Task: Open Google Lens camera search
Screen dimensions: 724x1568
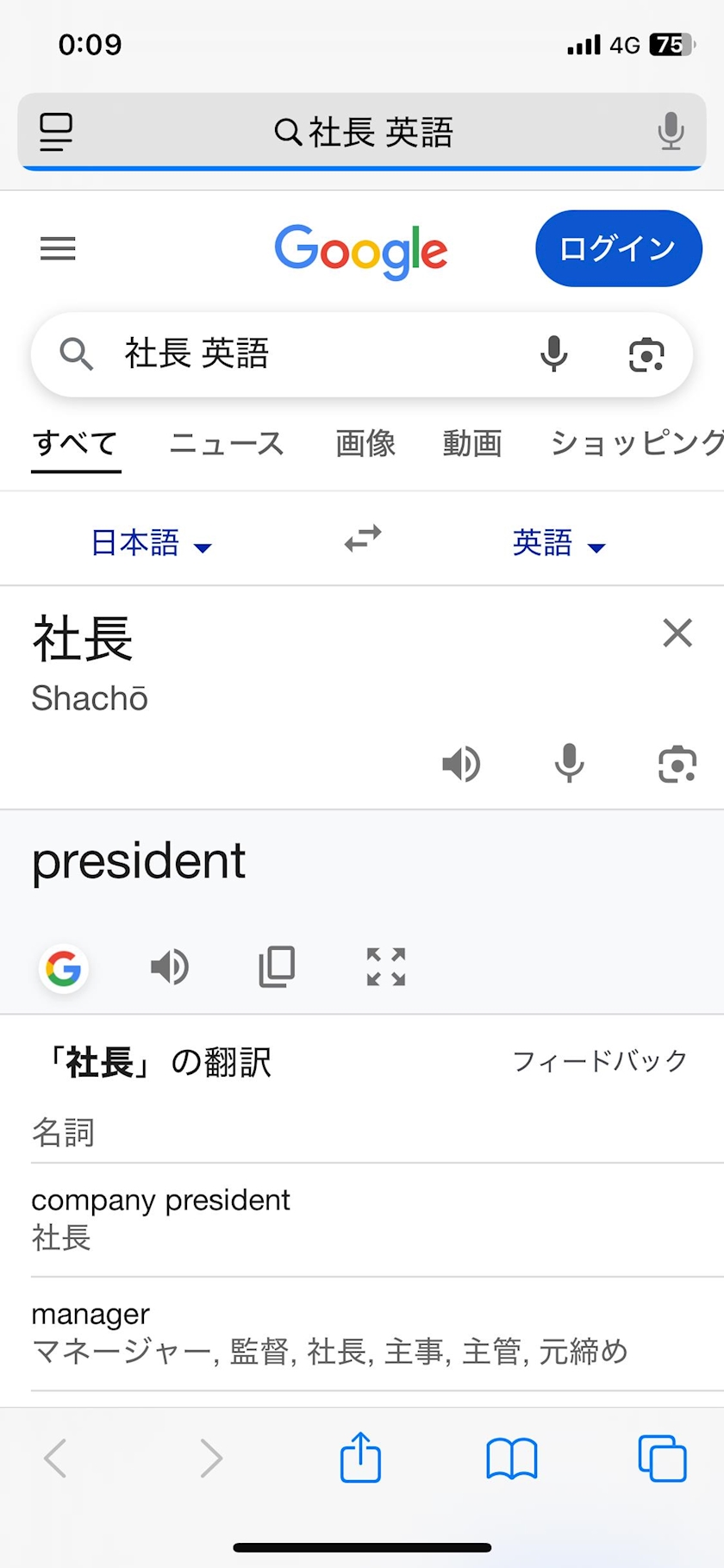Action: (646, 354)
